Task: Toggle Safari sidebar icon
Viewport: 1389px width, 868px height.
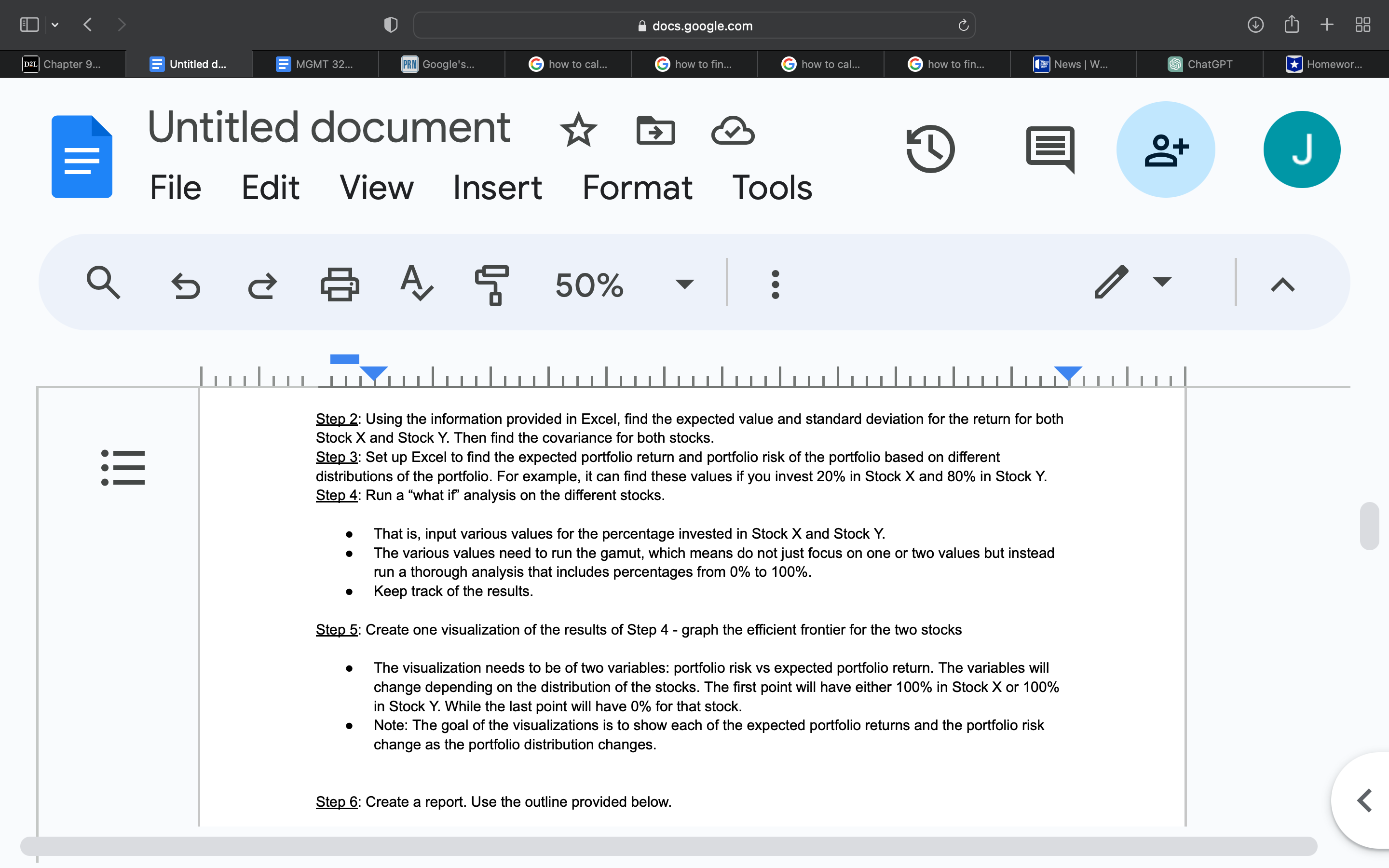Action: [29, 25]
